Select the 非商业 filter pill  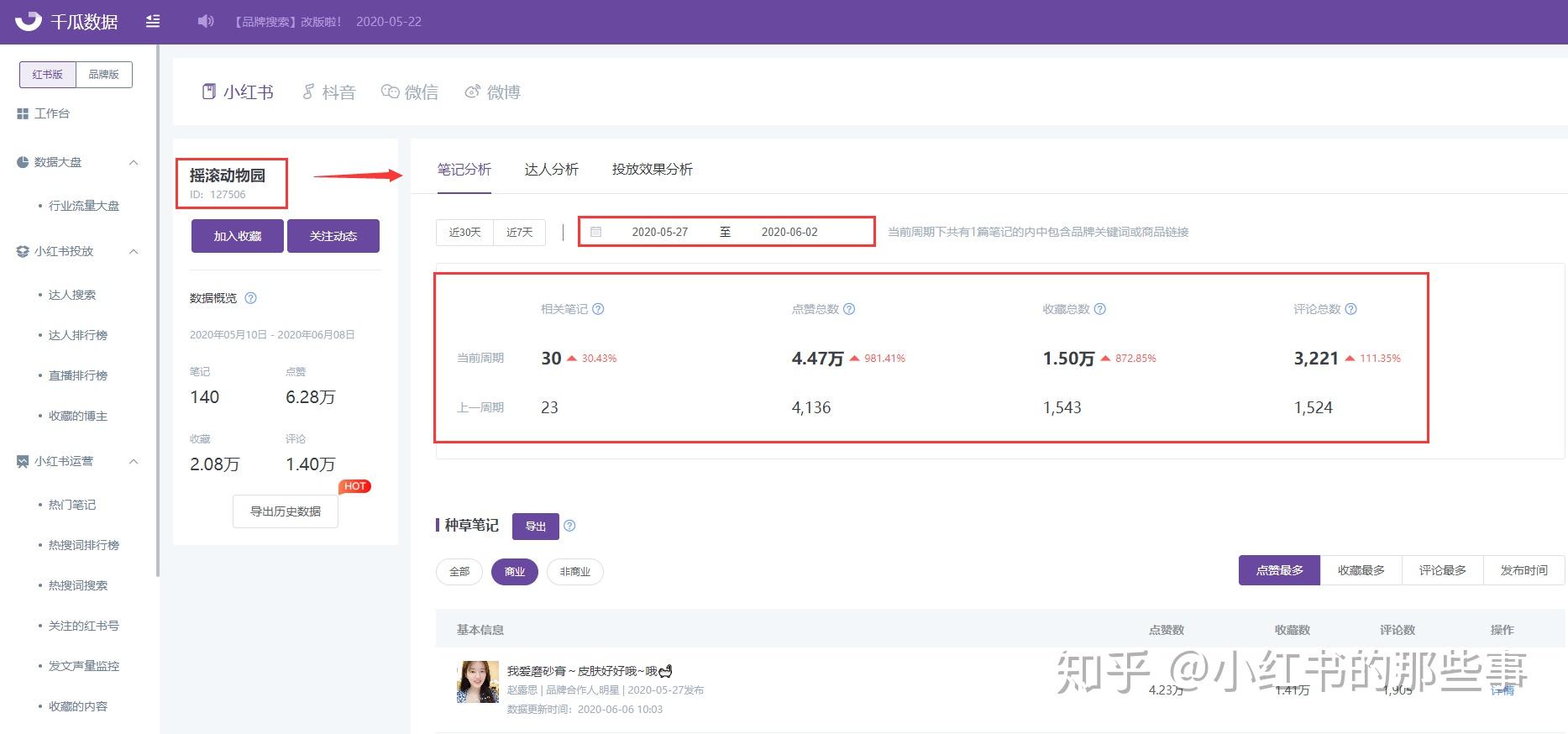pos(575,572)
